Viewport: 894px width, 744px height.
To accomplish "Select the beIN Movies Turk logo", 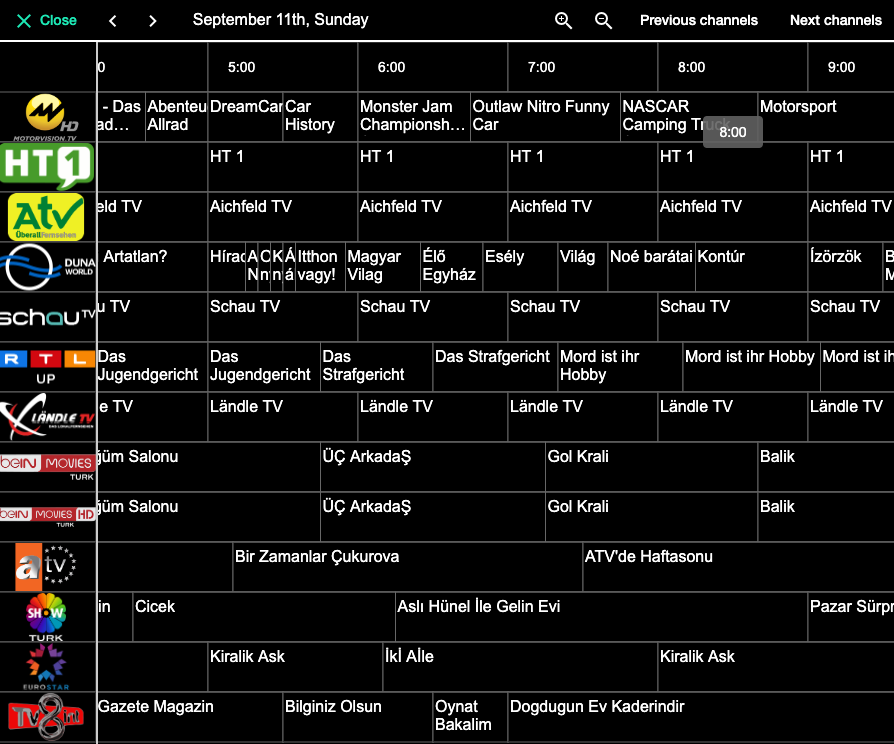I will [x=47, y=467].
